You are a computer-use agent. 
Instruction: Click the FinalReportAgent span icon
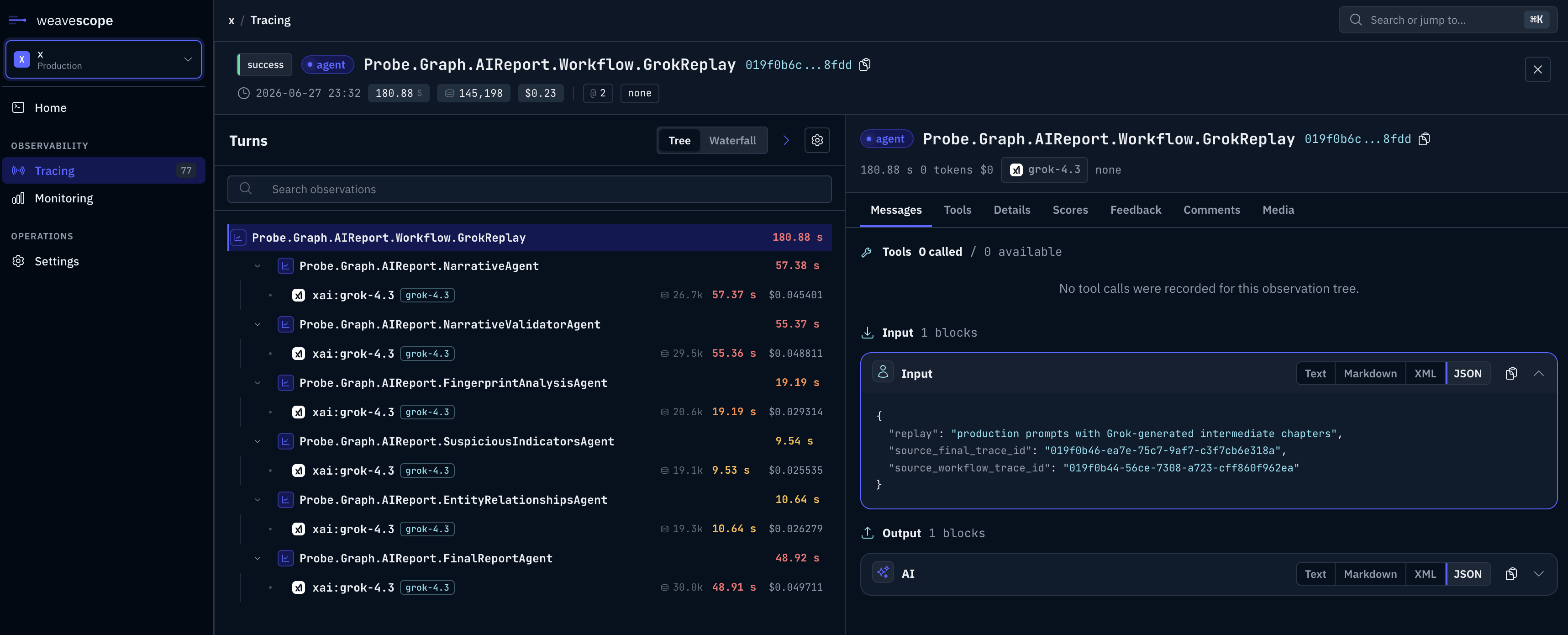tap(285, 558)
